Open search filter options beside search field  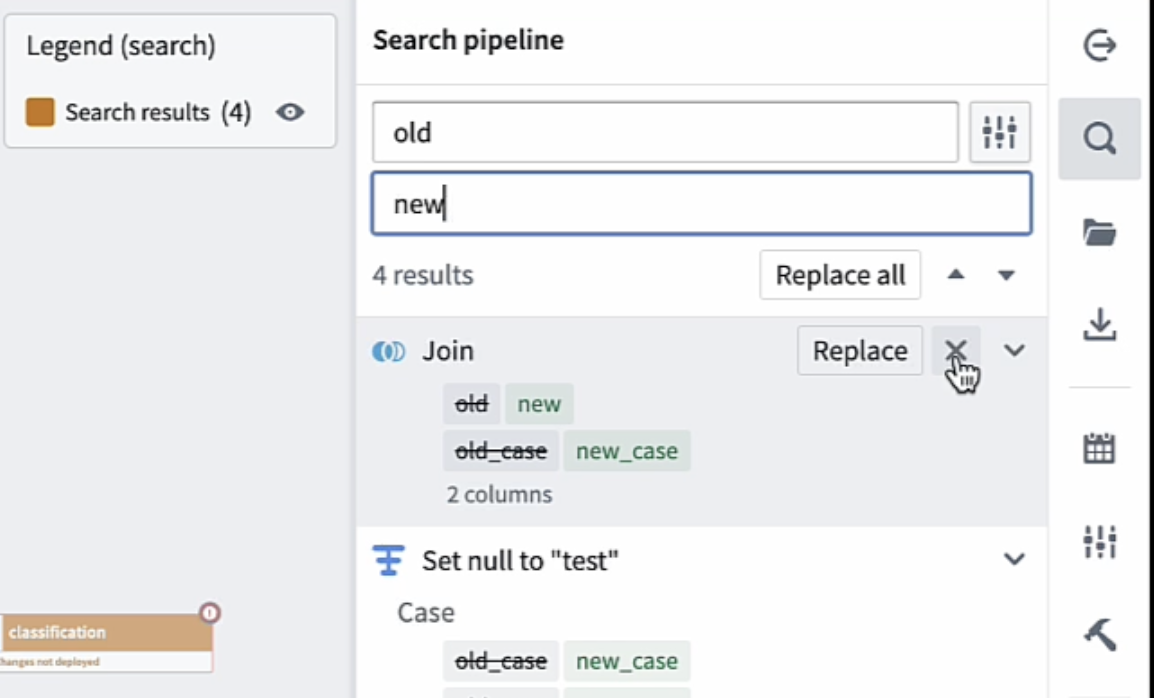point(999,133)
